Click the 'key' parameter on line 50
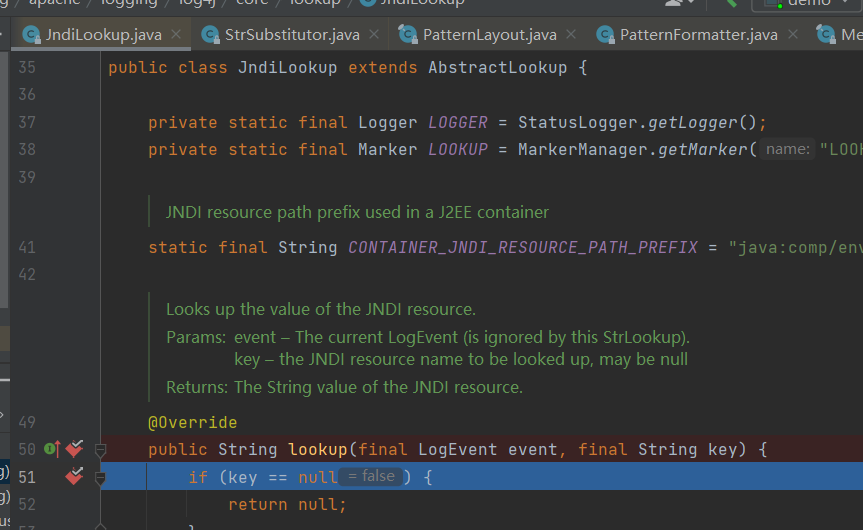 pyautogui.click(x=723, y=450)
